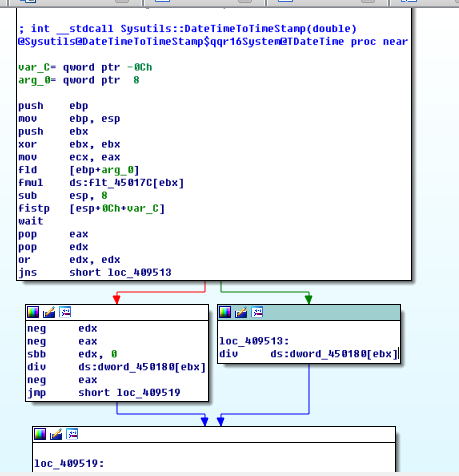The image size is (459, 476).
Task: Select the highlighted title bar of loc_409513 node
Action: [309, 313]
